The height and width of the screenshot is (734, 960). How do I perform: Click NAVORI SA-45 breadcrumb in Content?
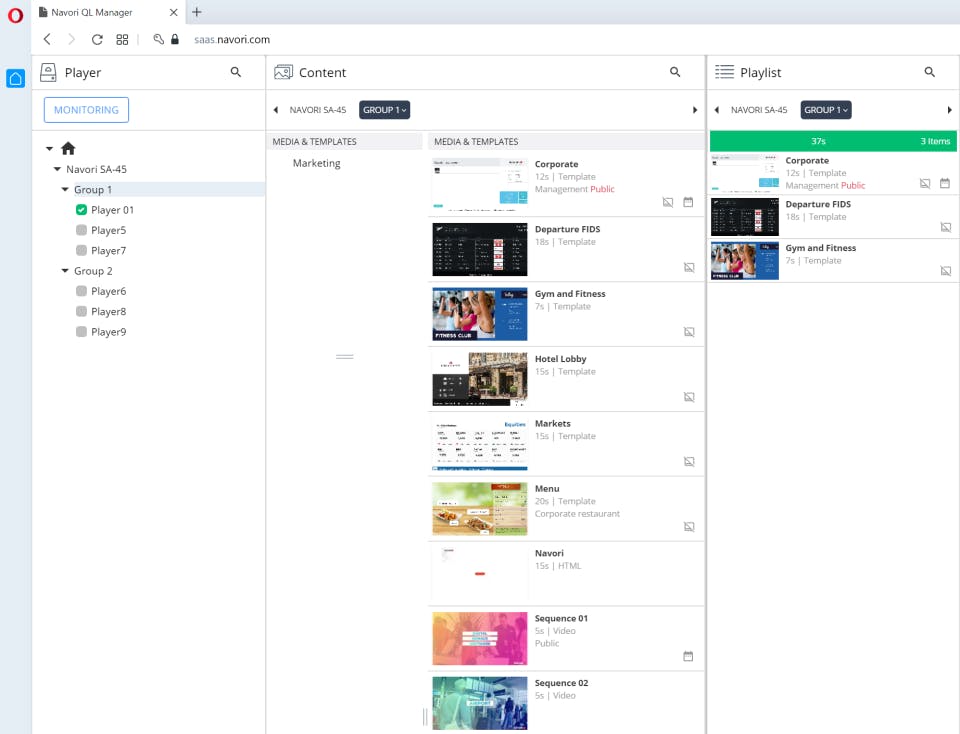point(318,110)
